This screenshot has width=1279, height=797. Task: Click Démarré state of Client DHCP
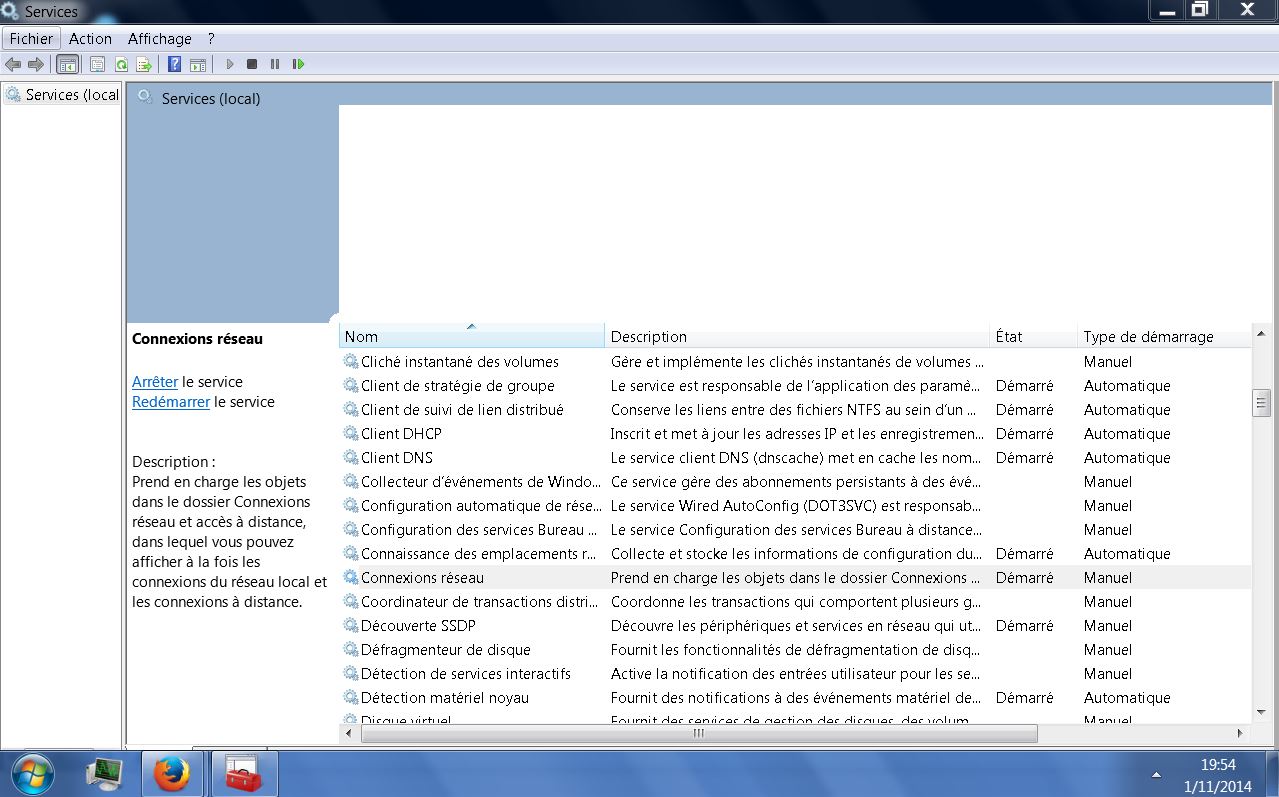point(1024,433)
